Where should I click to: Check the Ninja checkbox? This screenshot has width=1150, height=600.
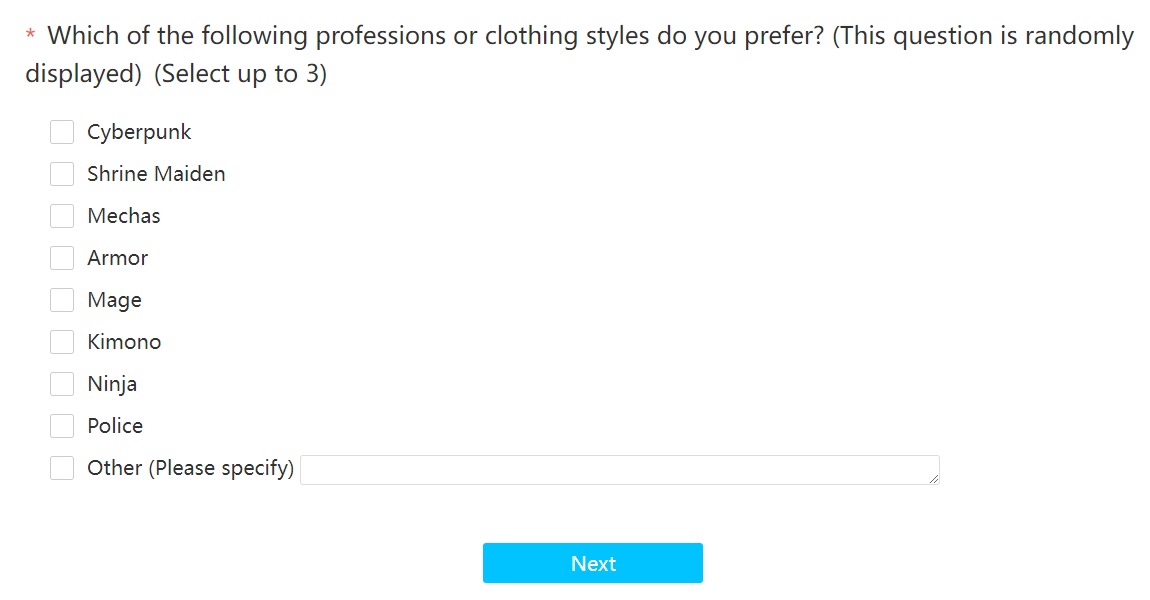[x=62, y=384]
